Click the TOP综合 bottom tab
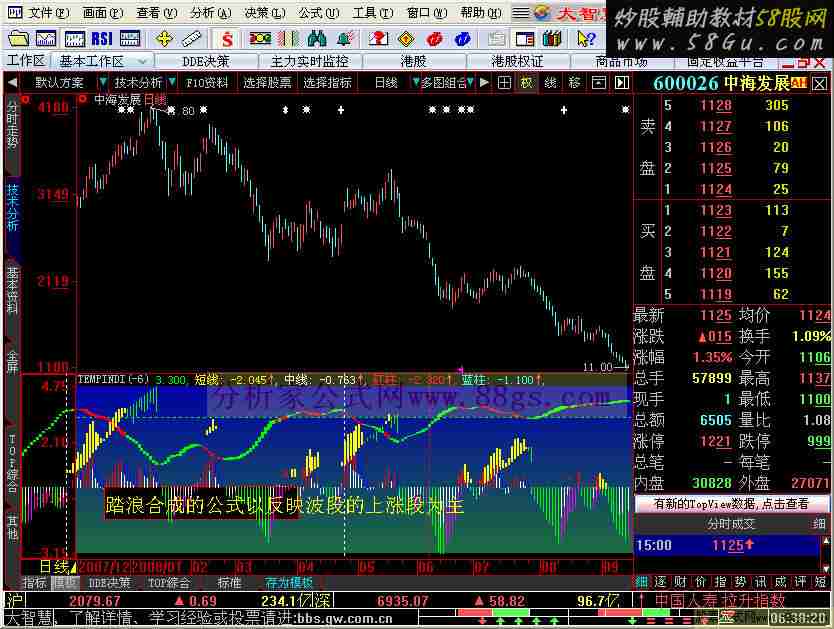This screenshot has width=834, height=629. pos(169,582)
